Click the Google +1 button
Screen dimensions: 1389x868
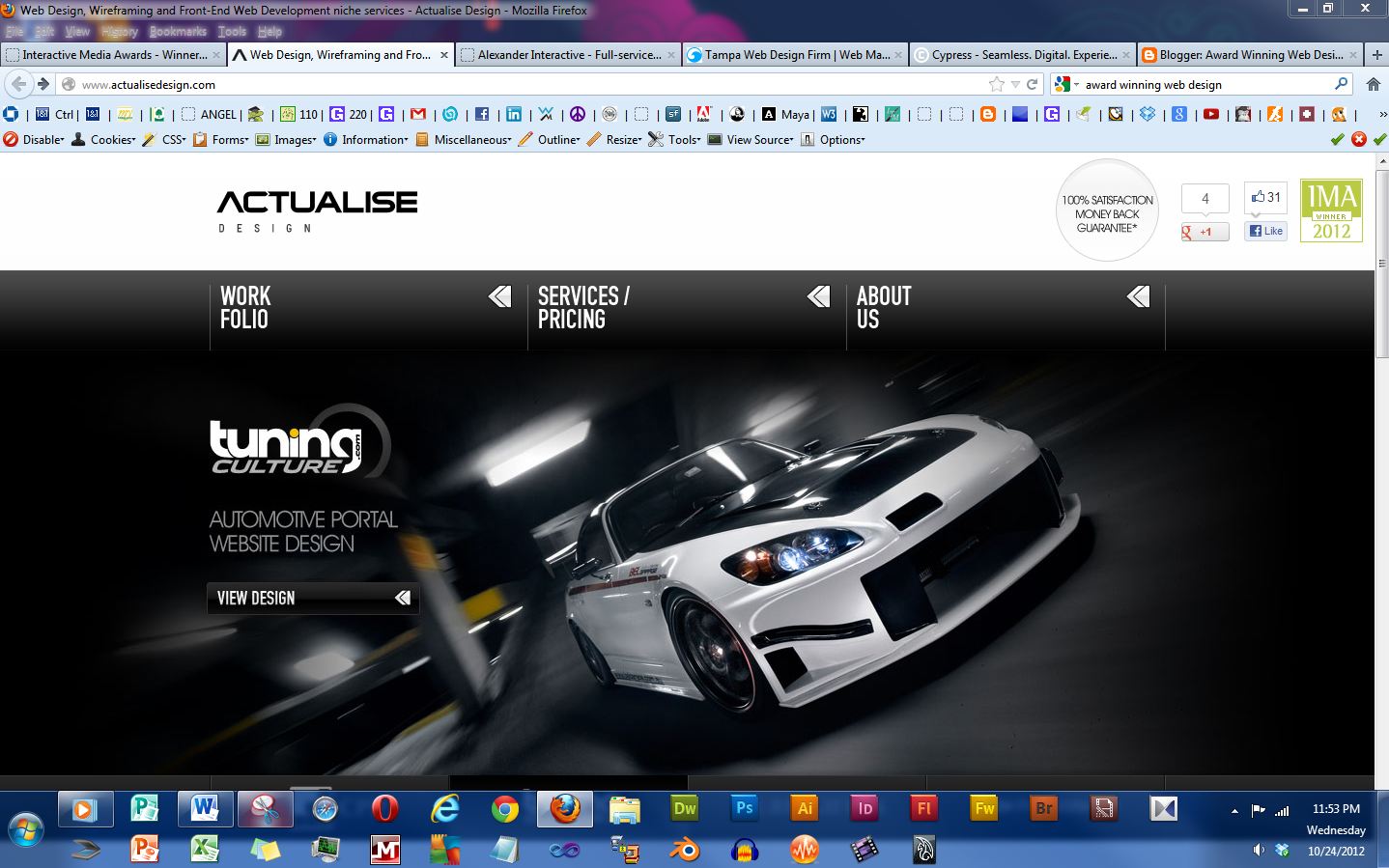1205,232
